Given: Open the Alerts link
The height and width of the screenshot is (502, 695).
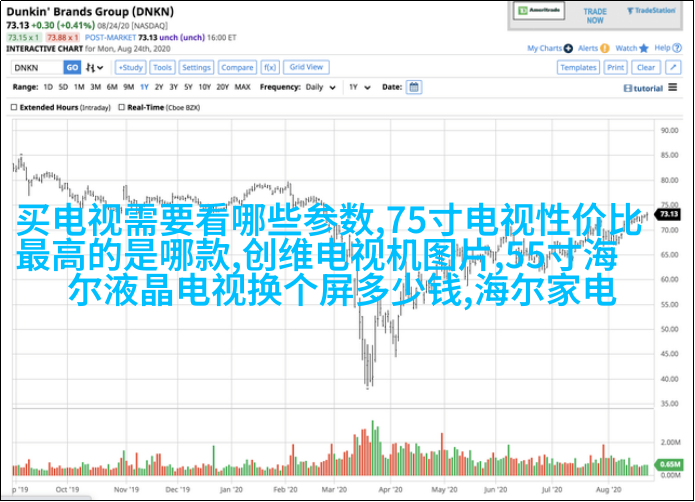Looking at the screenshot, I should pos(588,48).
